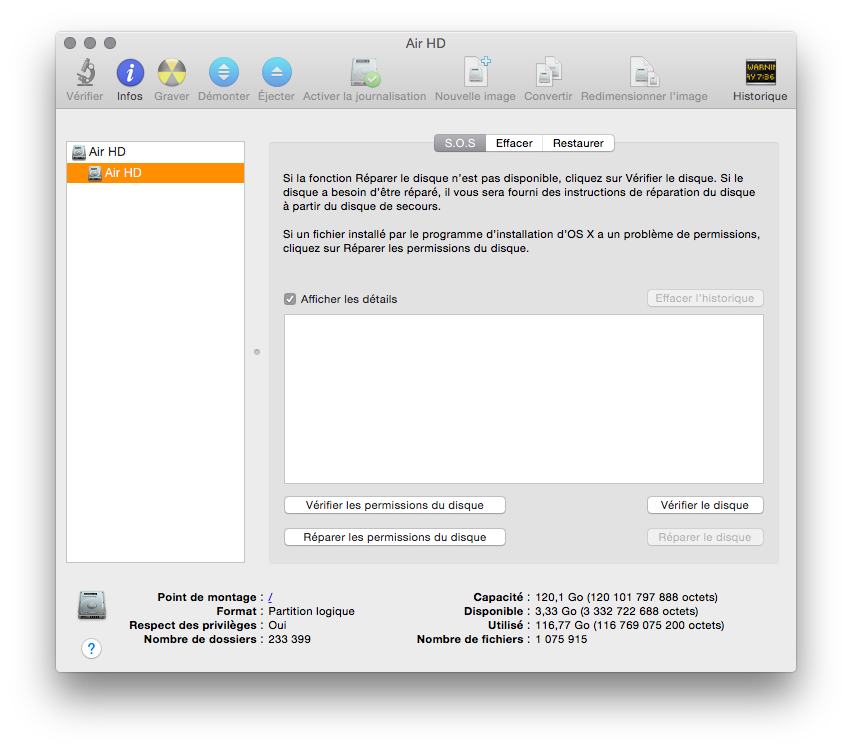Open the Historique log icon
This screenshot has width=852, height=752.
click(760, 72)
